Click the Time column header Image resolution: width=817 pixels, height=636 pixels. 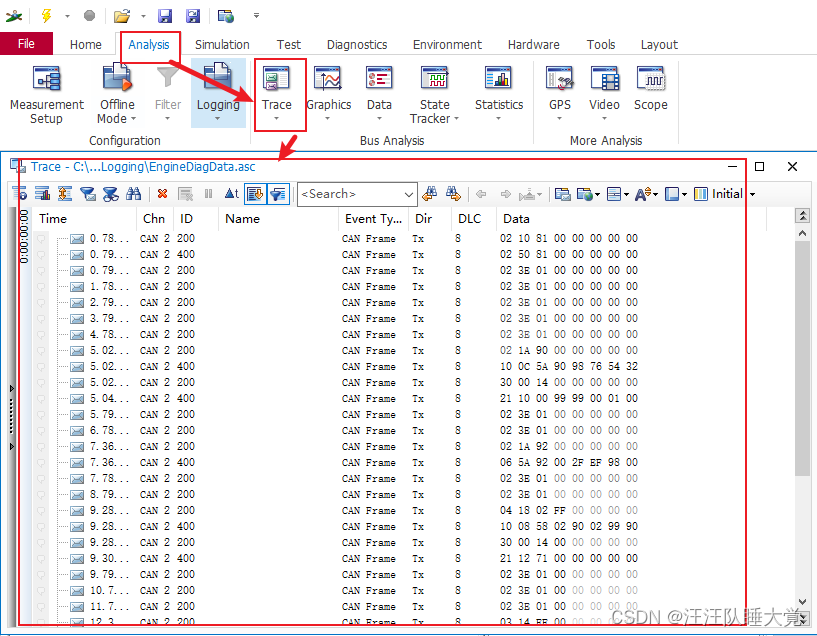[86, 219]
